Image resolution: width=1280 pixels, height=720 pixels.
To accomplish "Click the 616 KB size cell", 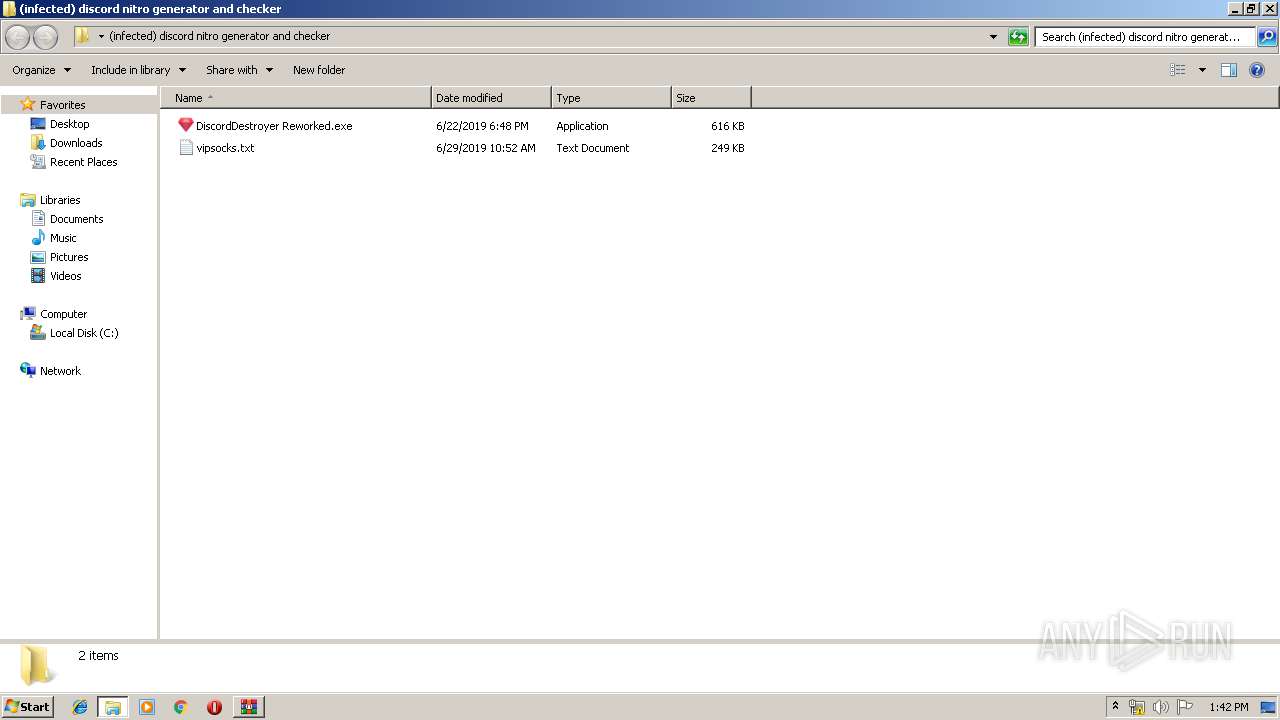I will (727, 126).
